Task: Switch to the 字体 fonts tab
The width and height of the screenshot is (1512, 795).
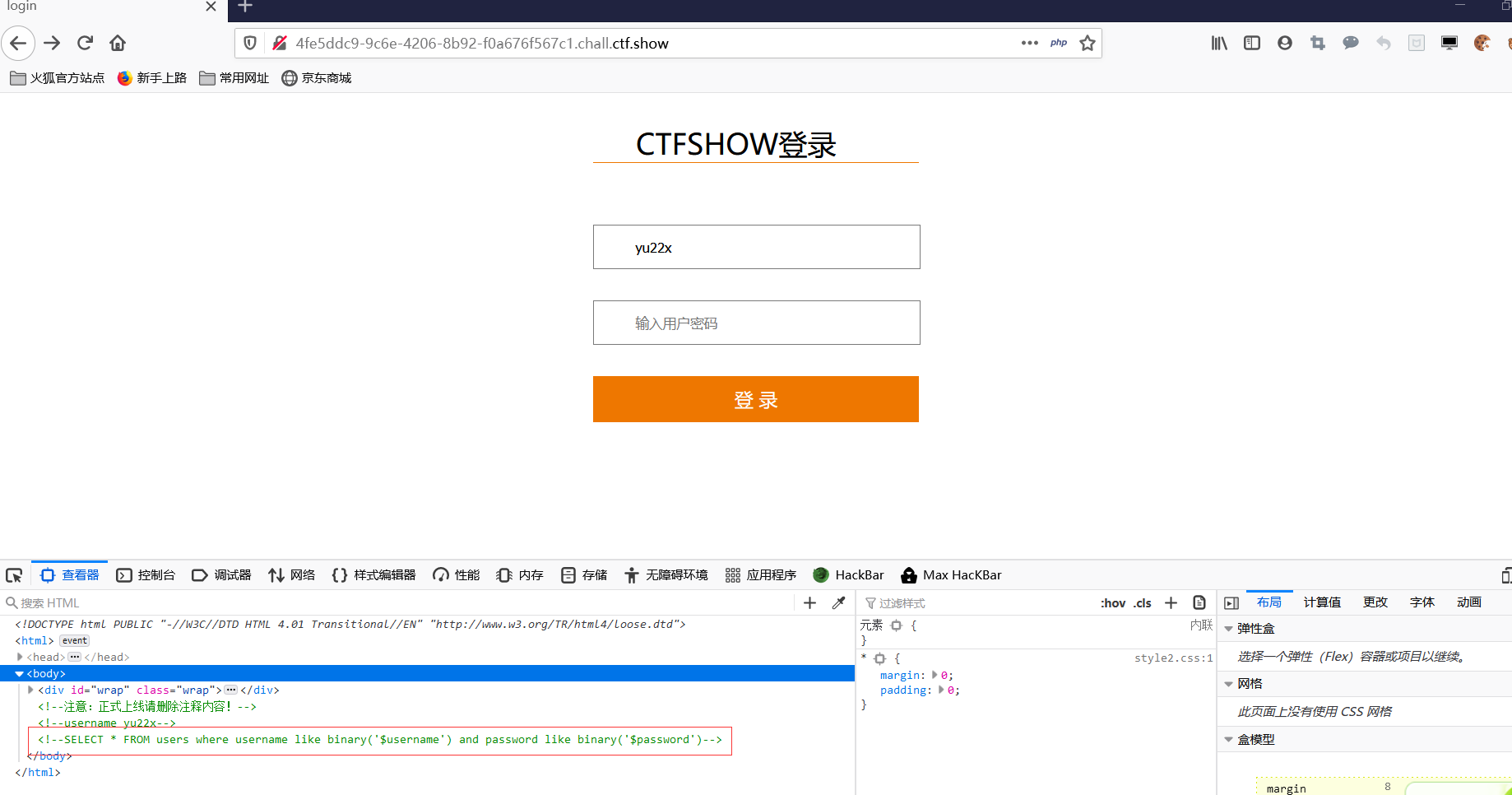Action: point(1422,602)
